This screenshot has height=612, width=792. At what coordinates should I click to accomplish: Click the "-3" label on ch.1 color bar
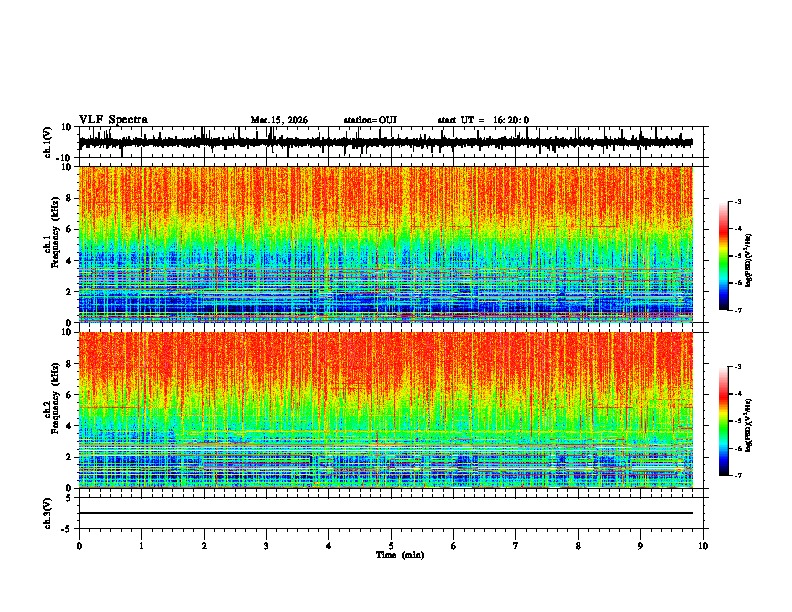point(738,201)
